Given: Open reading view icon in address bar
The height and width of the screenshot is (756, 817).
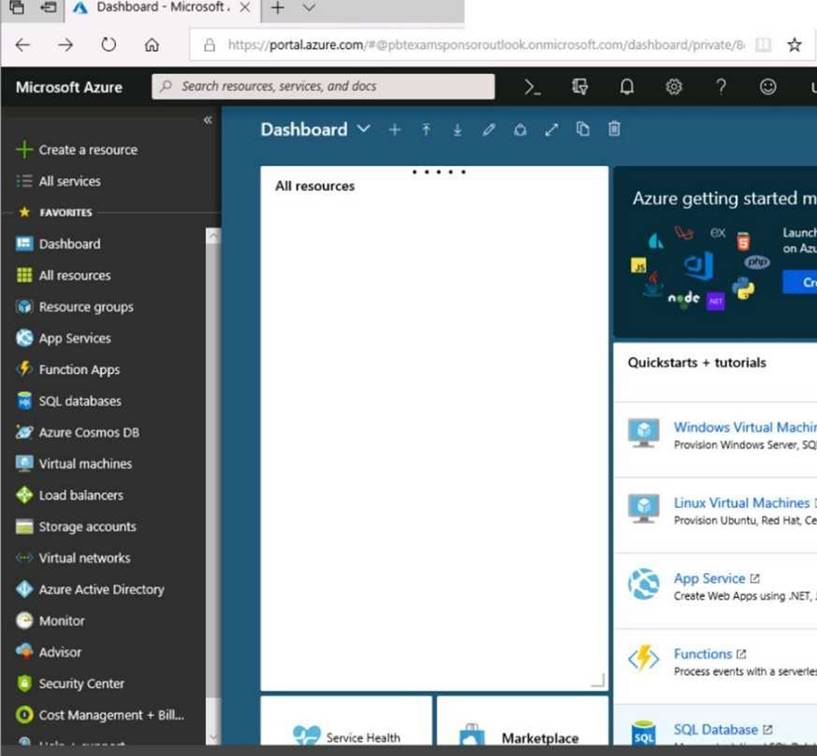Looking at the screenshot, I should tap(763, 45).
